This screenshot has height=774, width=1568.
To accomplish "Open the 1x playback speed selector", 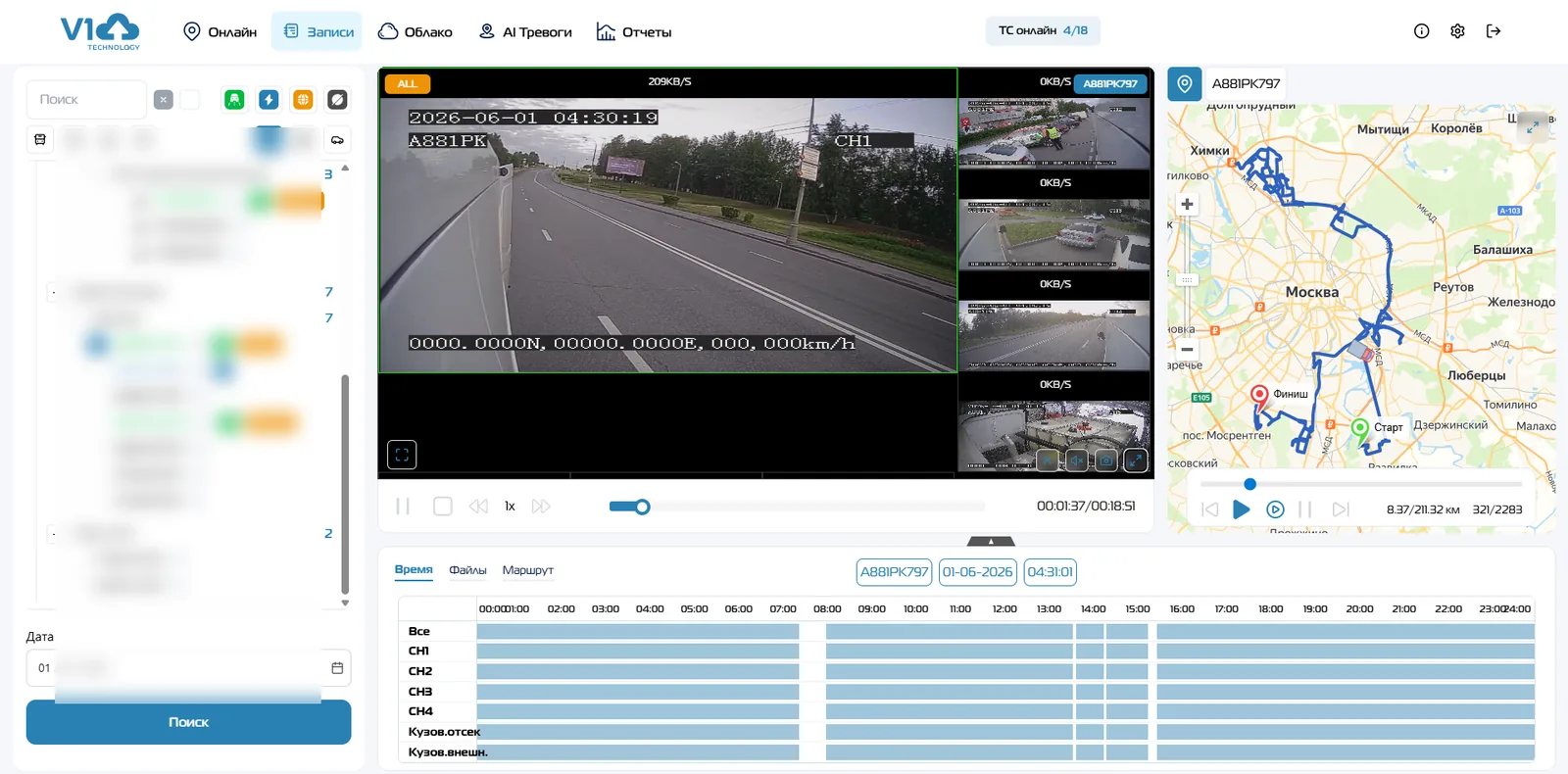I will (510, 507).
